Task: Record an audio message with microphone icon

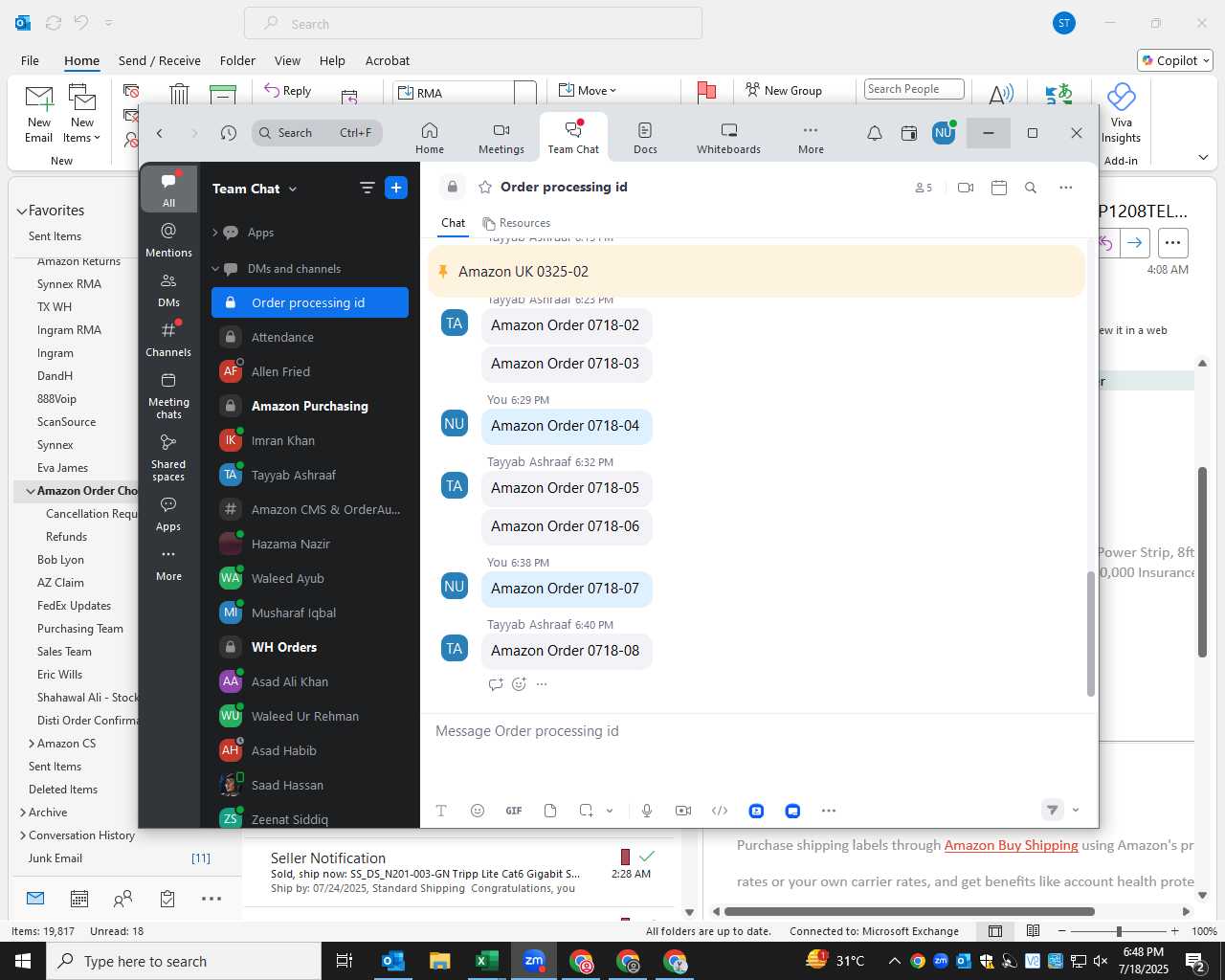Action: tap(647, 811)
